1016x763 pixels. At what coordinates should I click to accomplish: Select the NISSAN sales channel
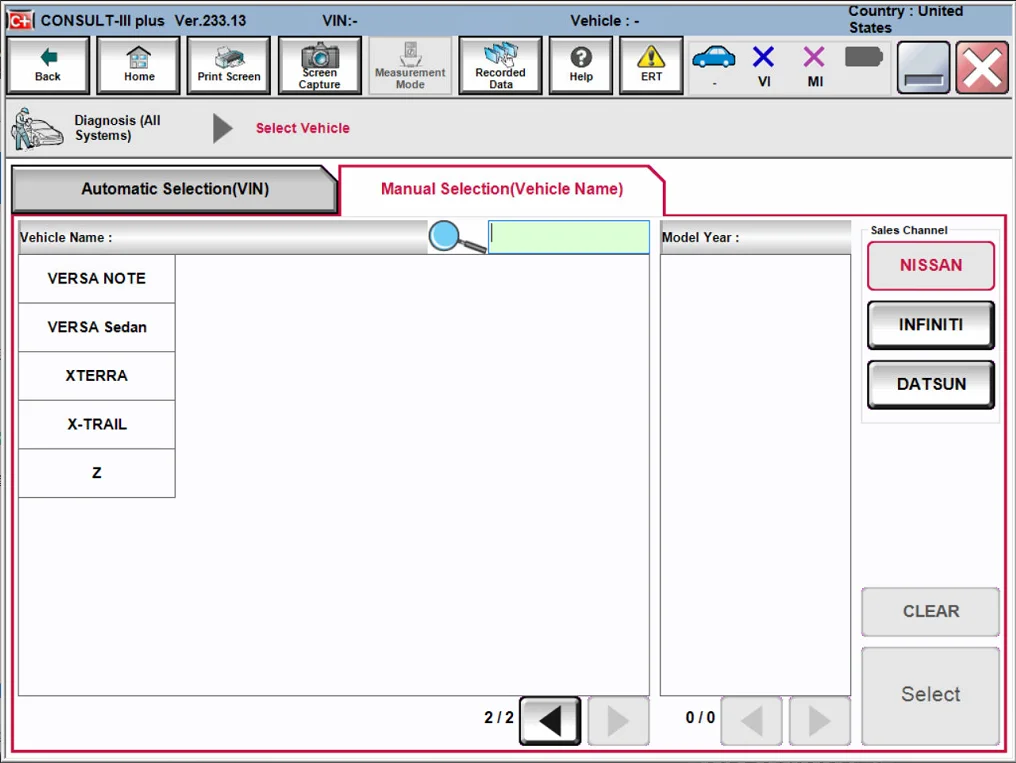pos(929,266)
